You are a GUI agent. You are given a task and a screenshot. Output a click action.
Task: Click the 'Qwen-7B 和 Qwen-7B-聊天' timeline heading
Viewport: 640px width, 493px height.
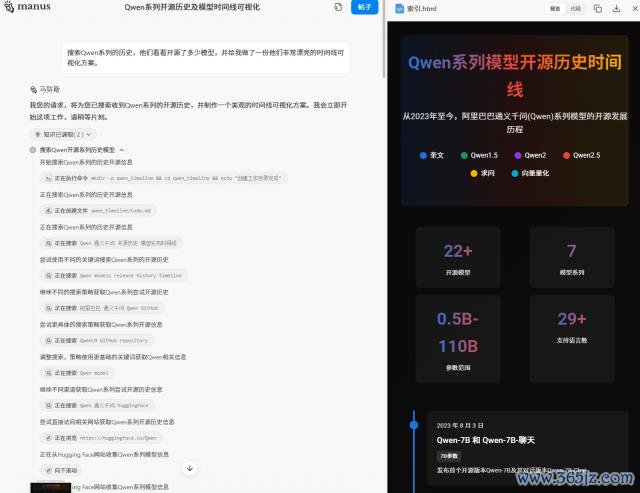point(485,440)
